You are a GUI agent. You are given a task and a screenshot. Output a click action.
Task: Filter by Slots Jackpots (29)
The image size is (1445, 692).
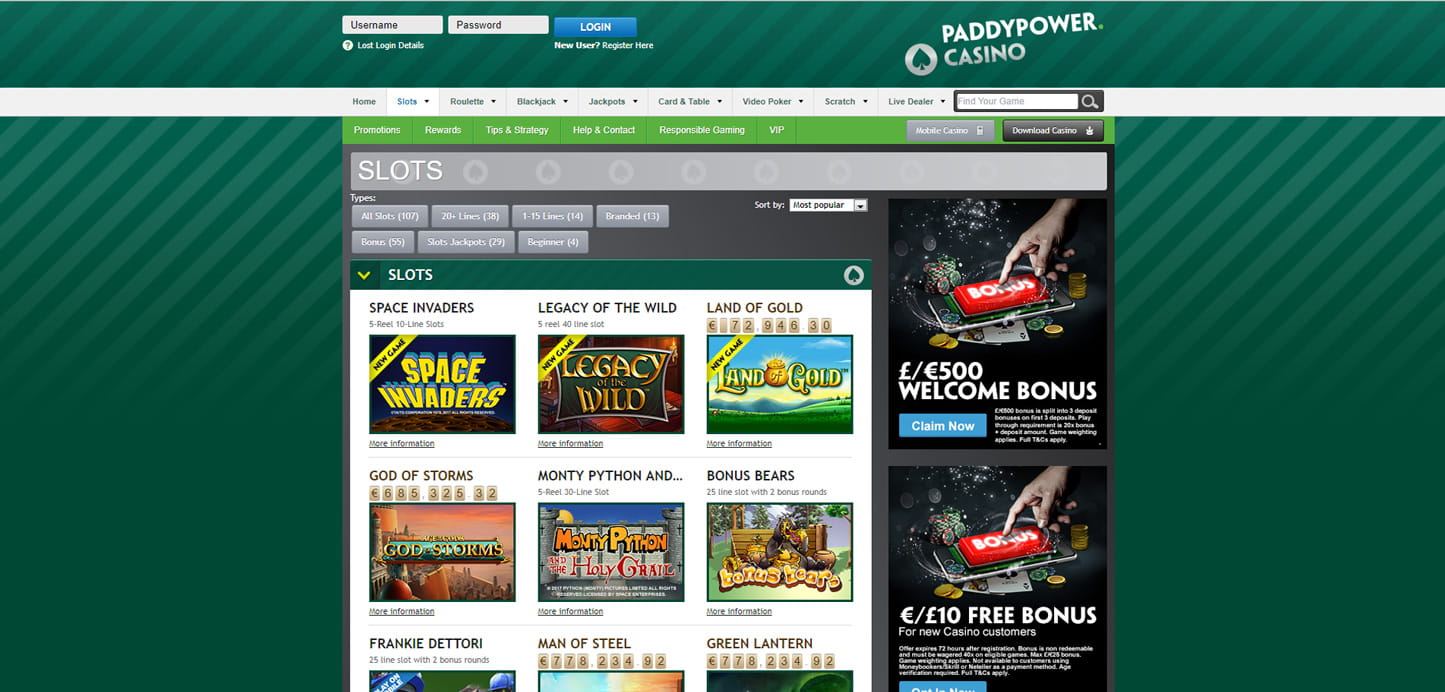click(465, 242)
